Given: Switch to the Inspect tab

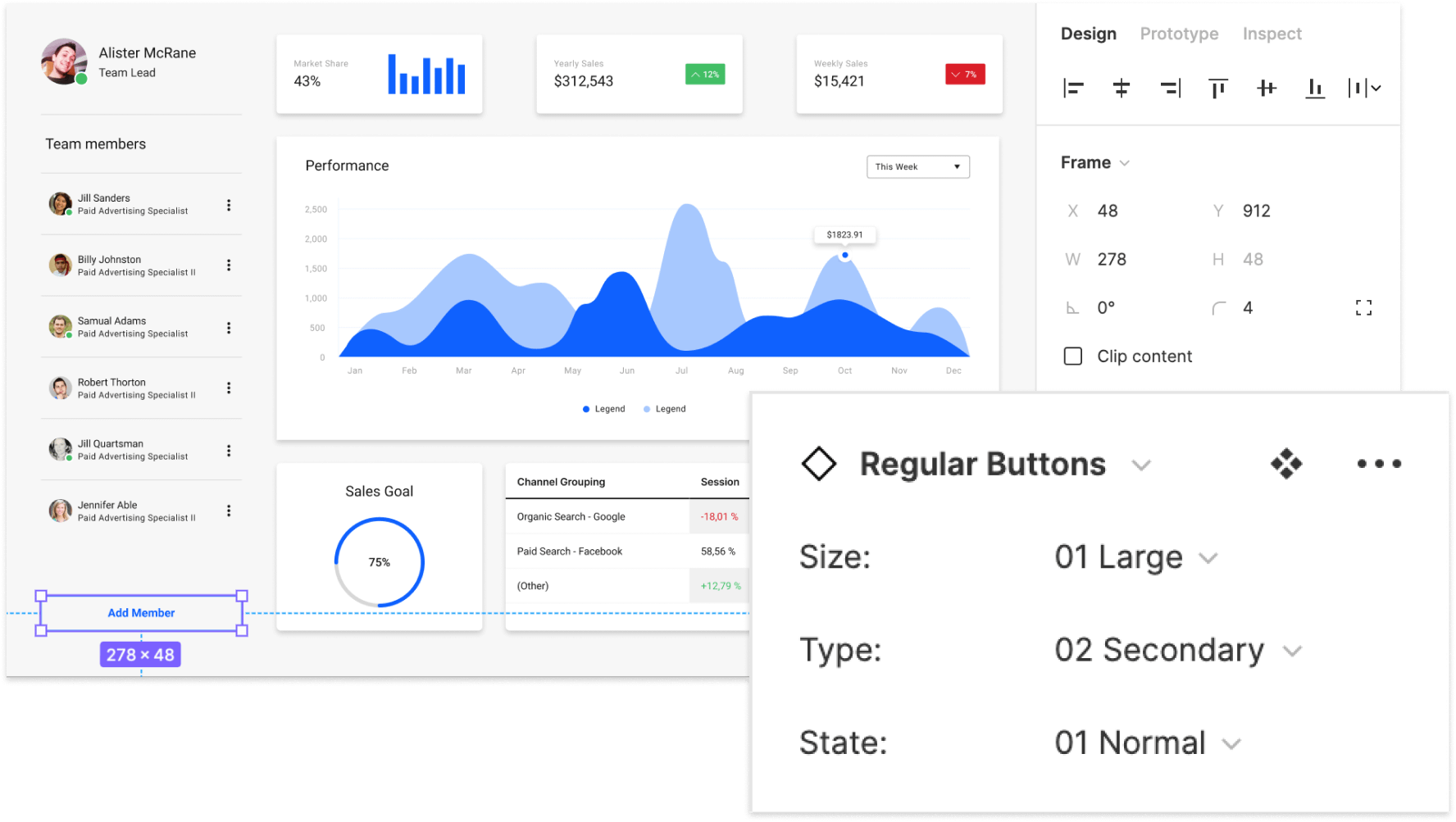Looking at the screenshot, I should pyautogui.click(x=1272, y=34).
